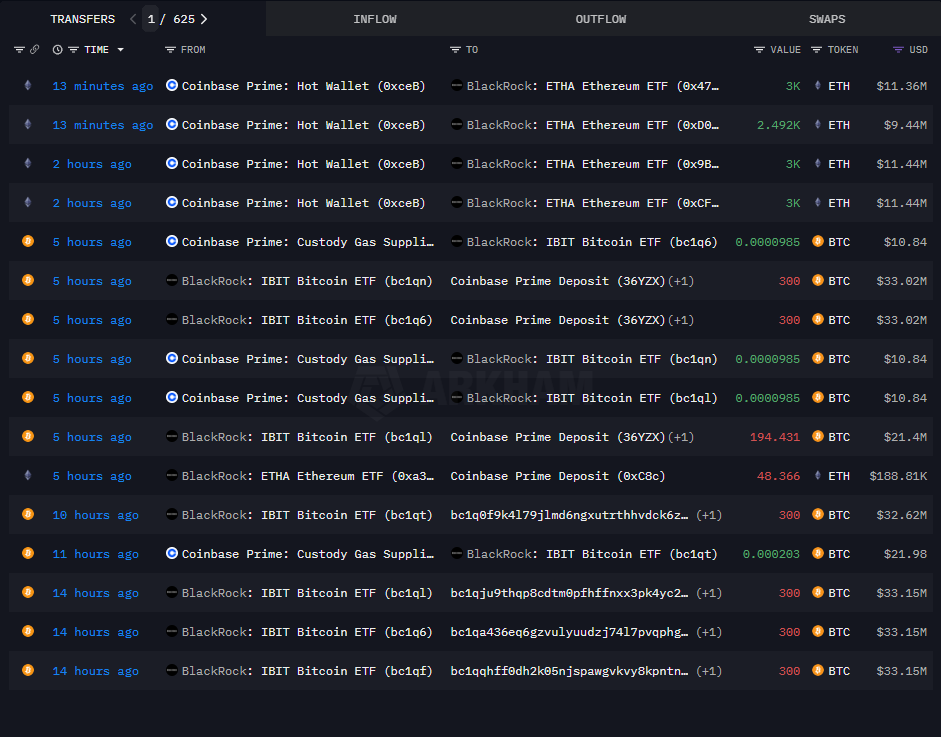Click the Ethereum chain icon in $11.36M row

coord(28,85)
